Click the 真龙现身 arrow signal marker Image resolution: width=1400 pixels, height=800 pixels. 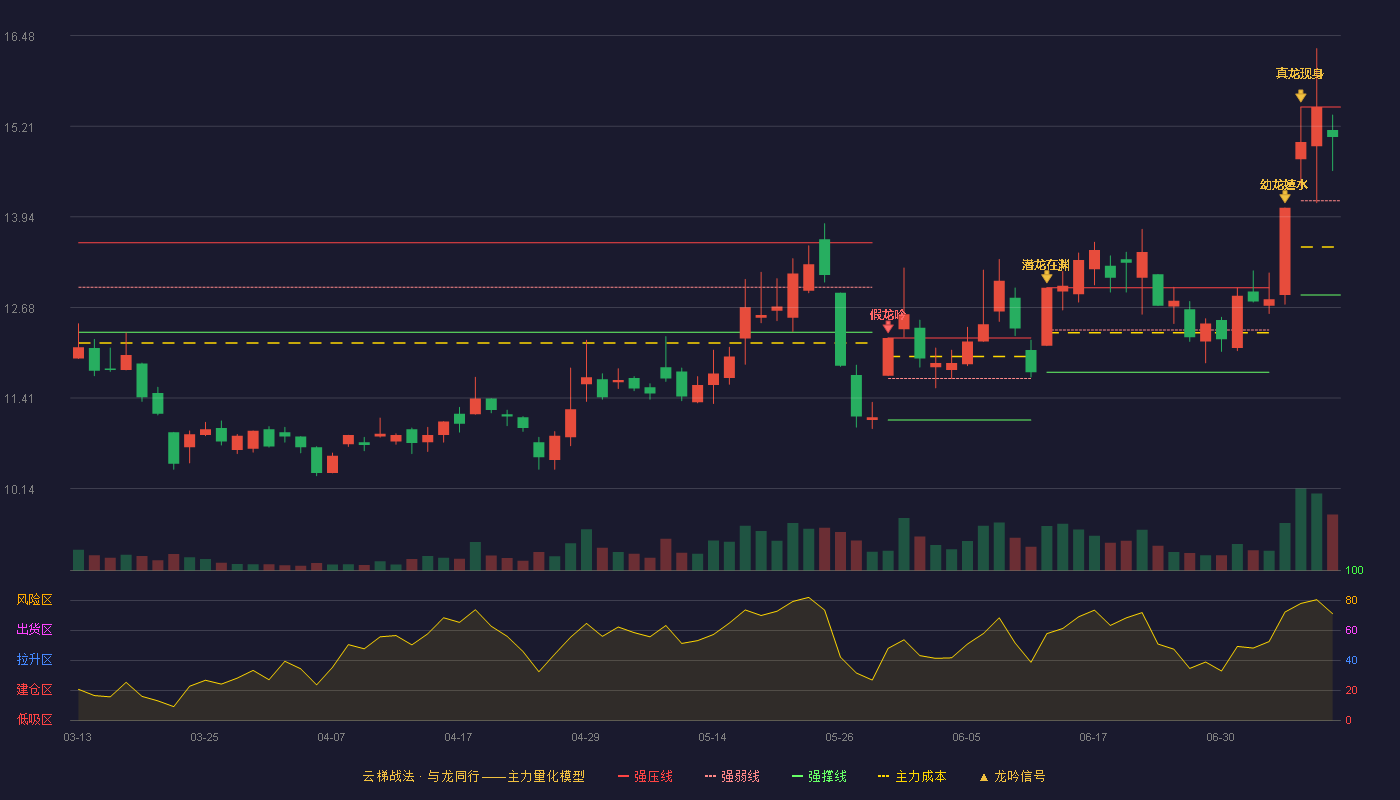(1301, 96)
